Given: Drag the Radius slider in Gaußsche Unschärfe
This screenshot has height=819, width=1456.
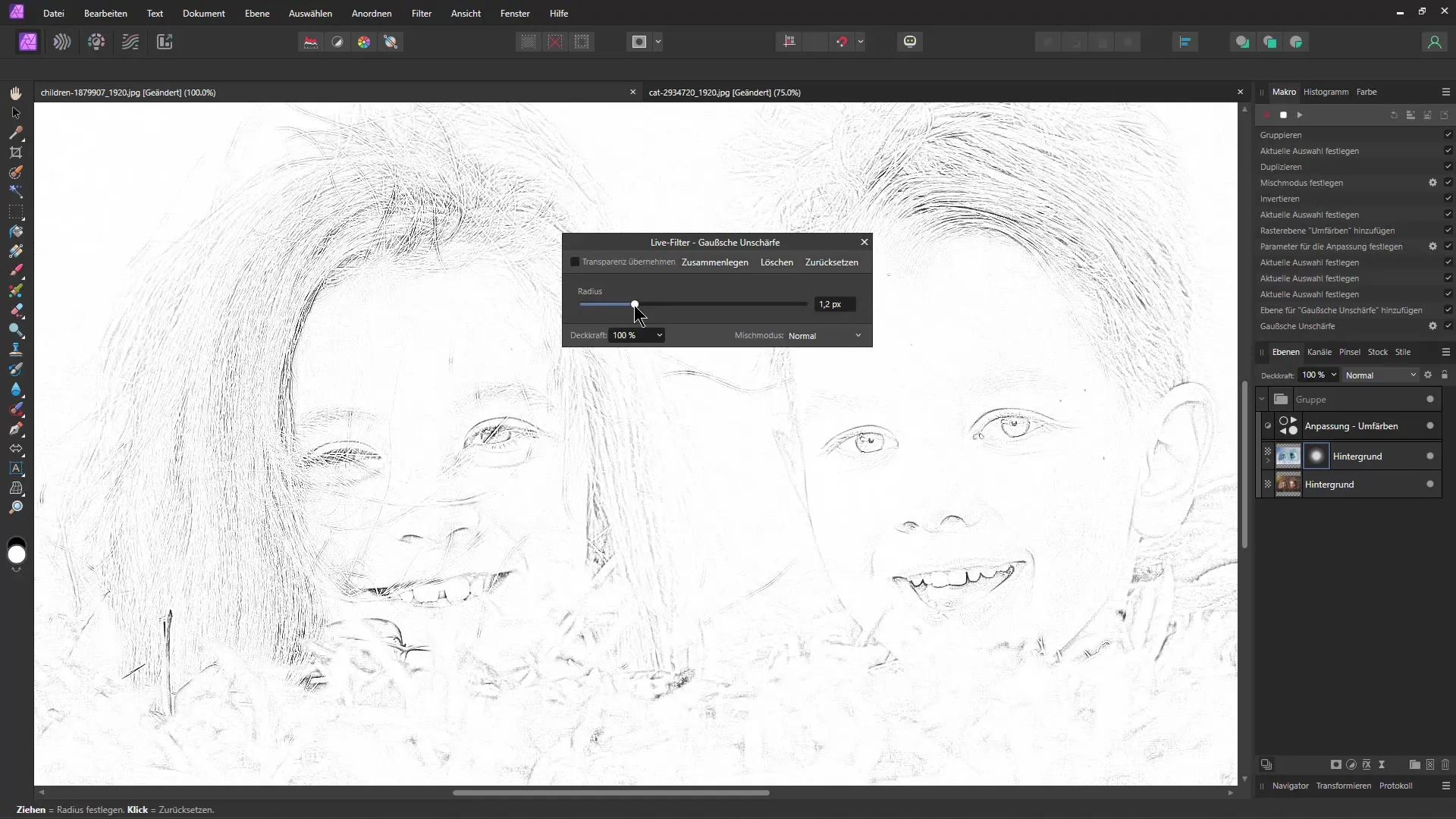Looking at the screenshot, I should [635, 304].
